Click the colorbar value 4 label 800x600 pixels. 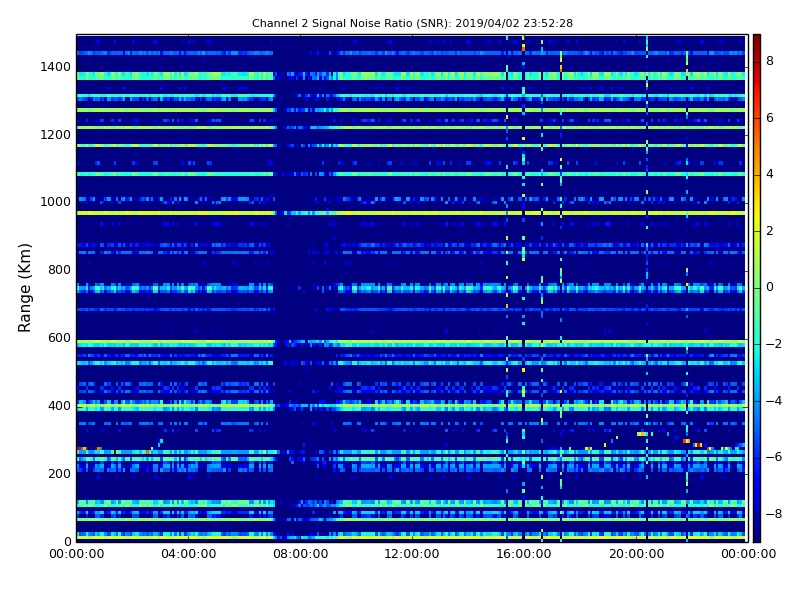770,174
